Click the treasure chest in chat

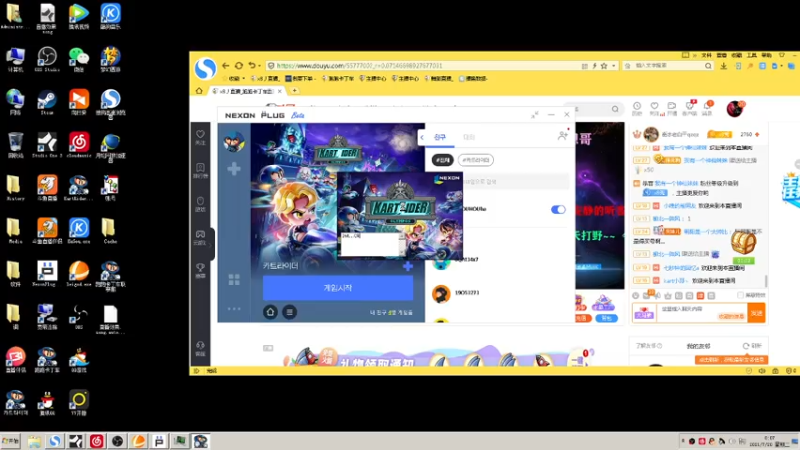click(743, 243)
